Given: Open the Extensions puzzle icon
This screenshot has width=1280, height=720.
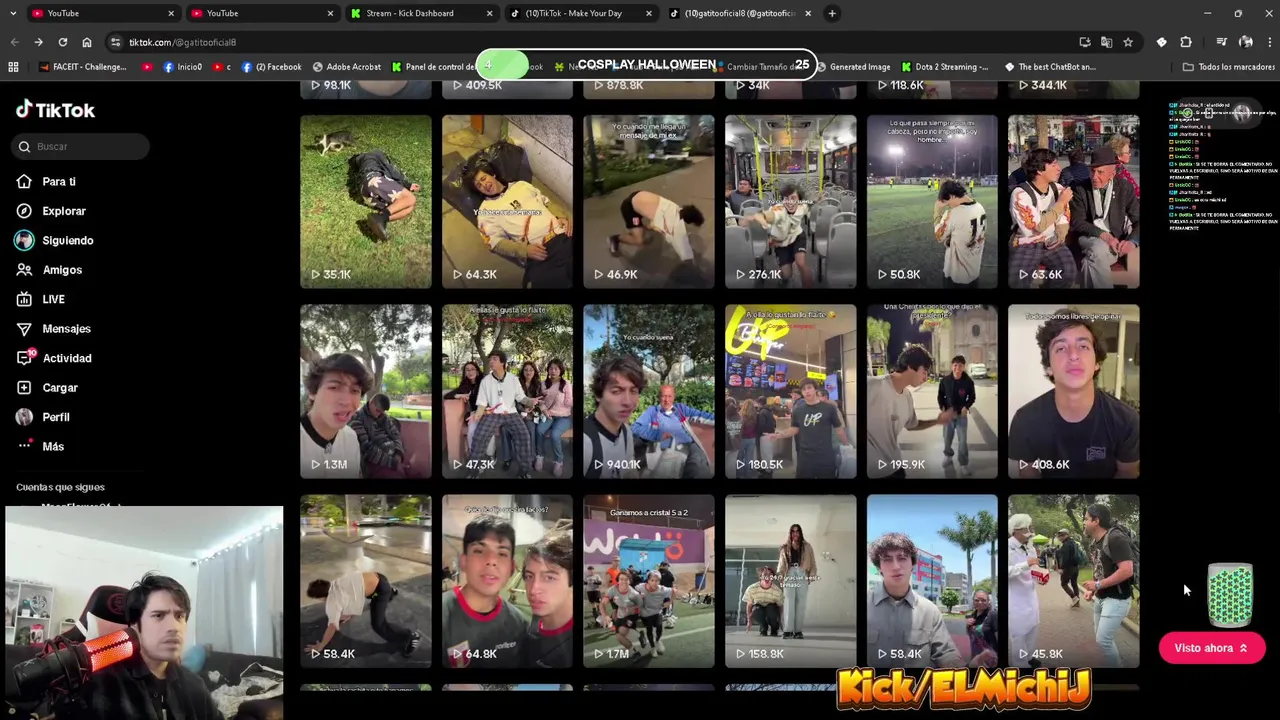Looking at the screenshot, I should pyautogui.click(x=1186, y=42).
